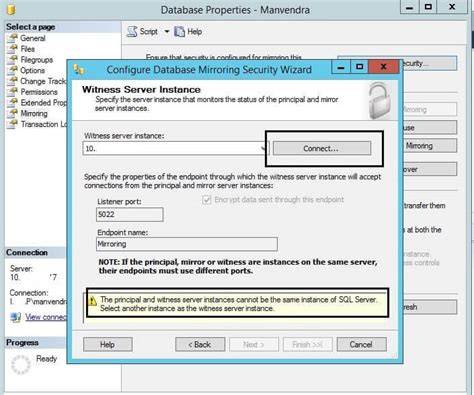Image resolution: width=474 pixels, height=395 pixels.
Task: Toggle Encrypt data sent through this endpoint
Action: [207, 200]
